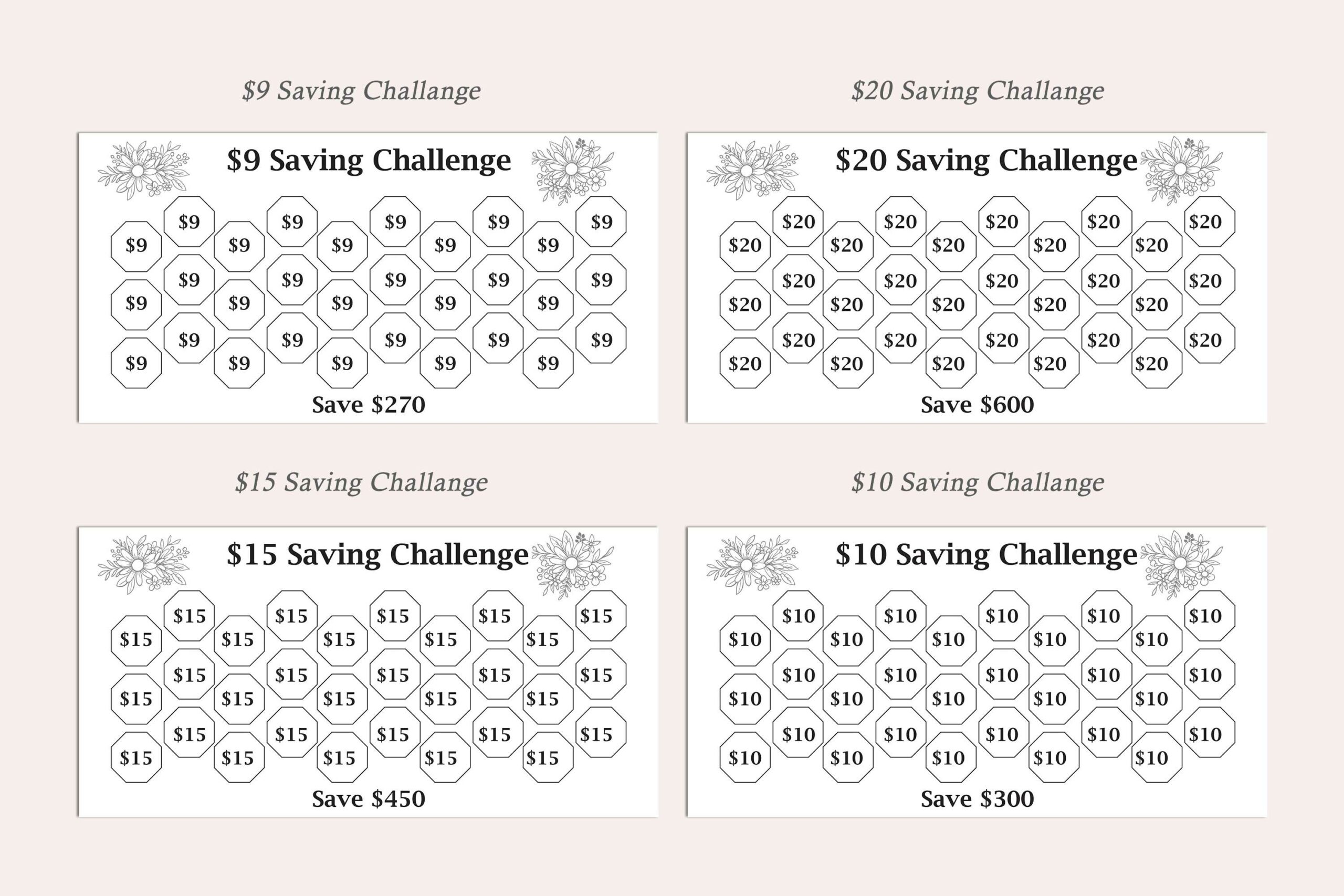This screenshot has width=1344, height=896.
Task: Click the 'Save $450' total text
Action: pos(369,799)
